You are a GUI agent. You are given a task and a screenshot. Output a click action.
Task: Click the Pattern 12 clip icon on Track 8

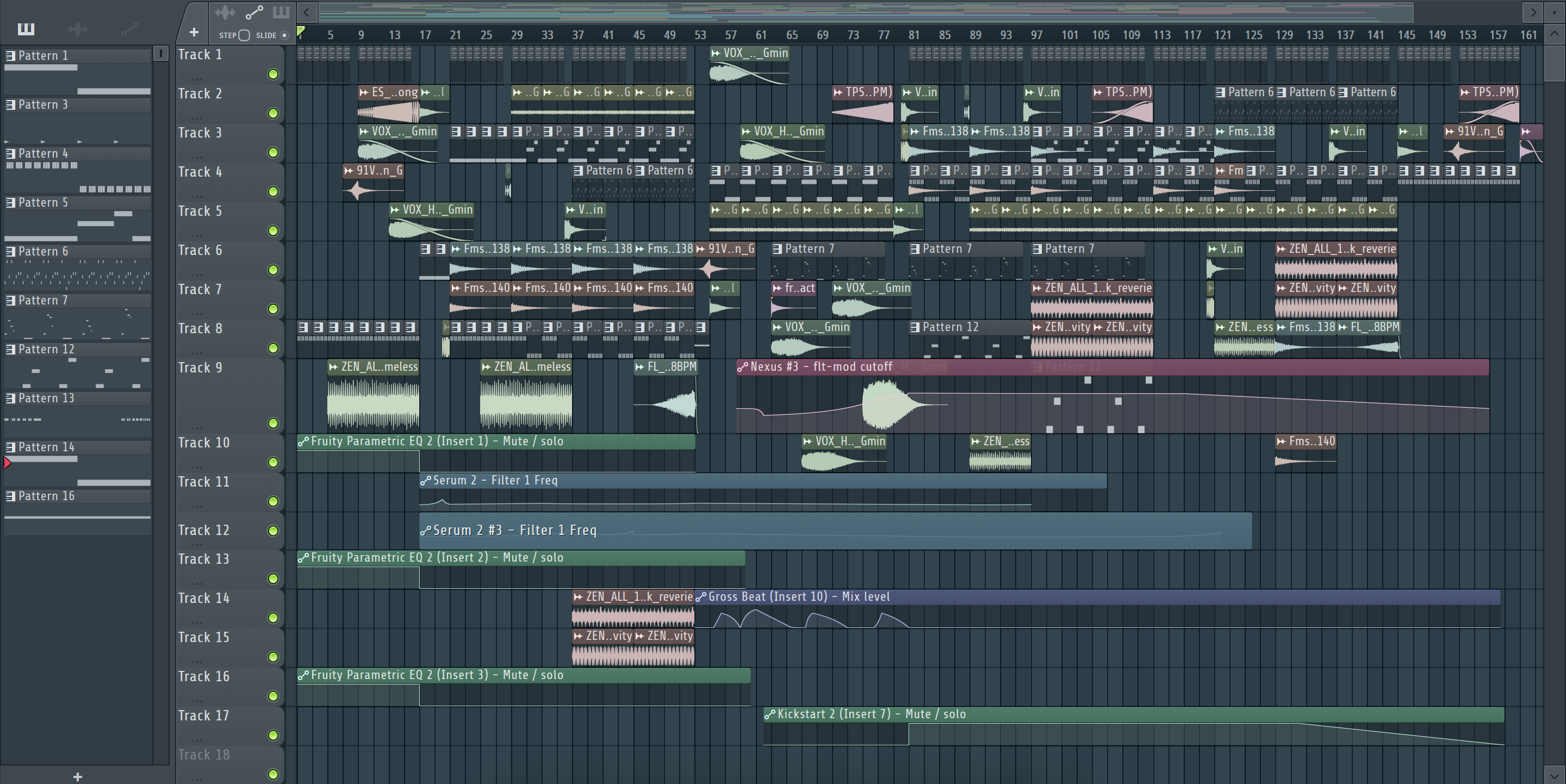(x=915, y=328)
